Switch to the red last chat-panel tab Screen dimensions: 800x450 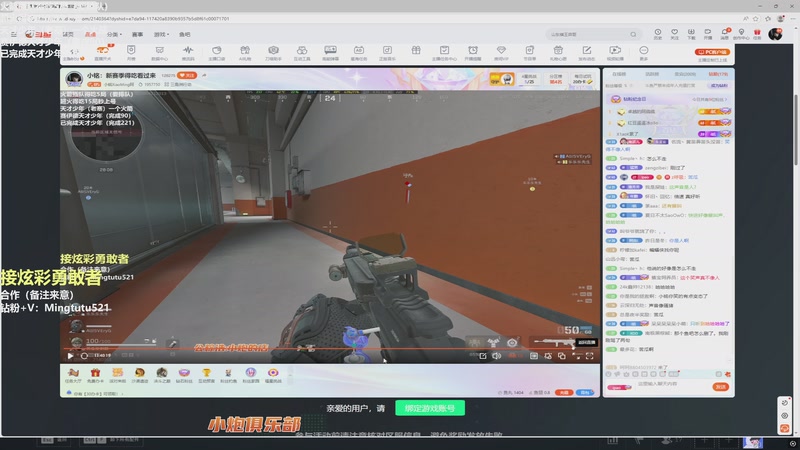(718, 74)
